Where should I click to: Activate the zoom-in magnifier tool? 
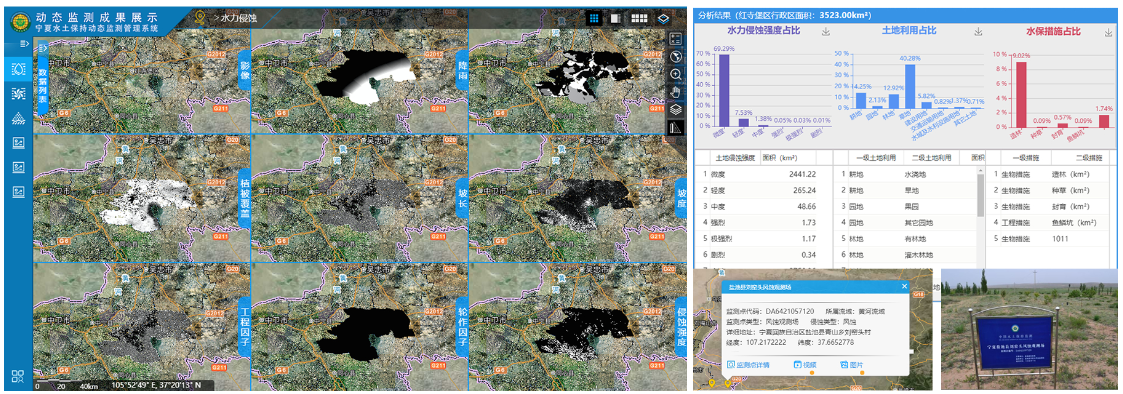coord(676,75)
